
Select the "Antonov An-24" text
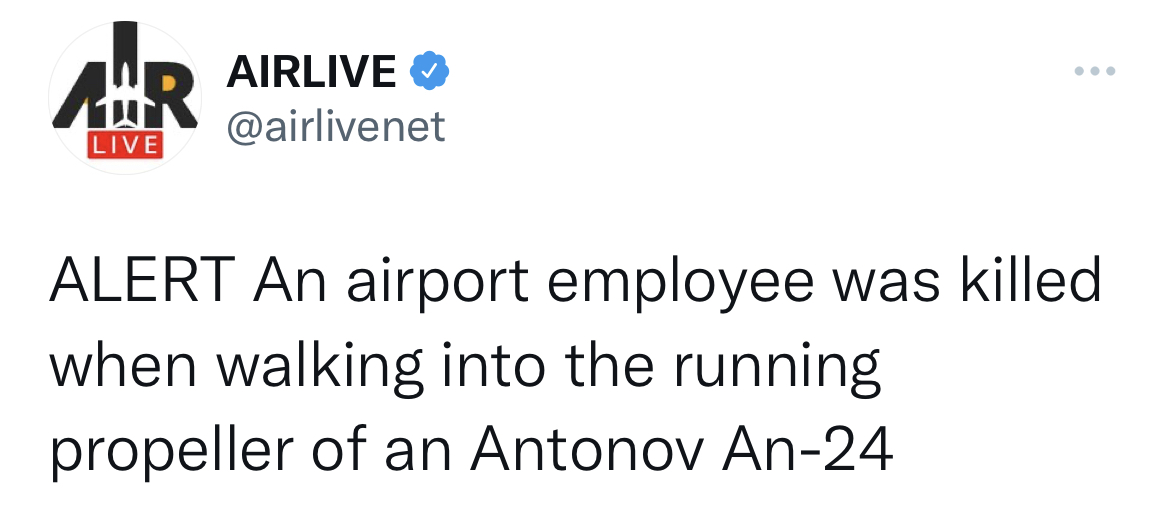682,450
